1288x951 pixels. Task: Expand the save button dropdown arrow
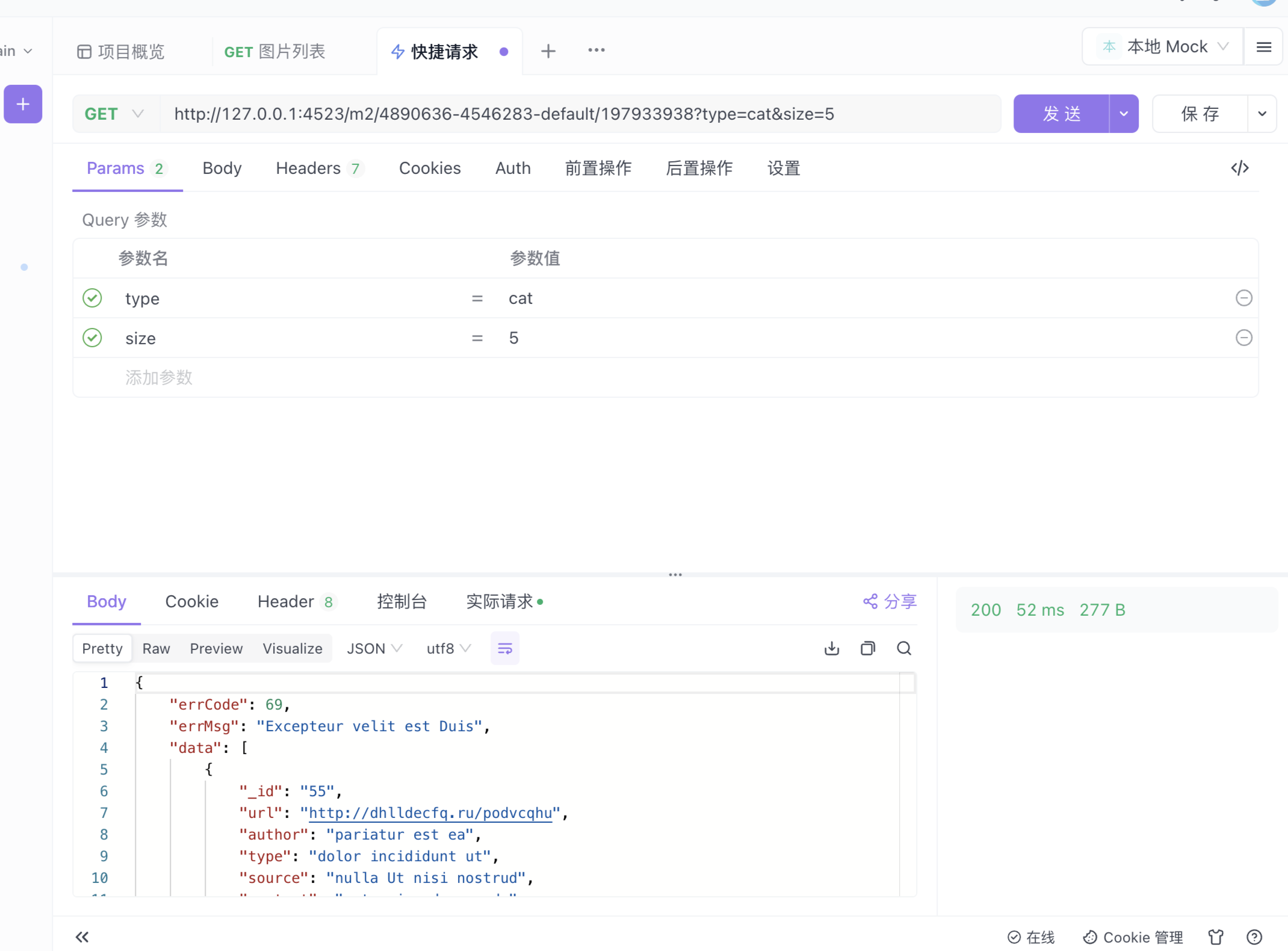click(1262, 114)
